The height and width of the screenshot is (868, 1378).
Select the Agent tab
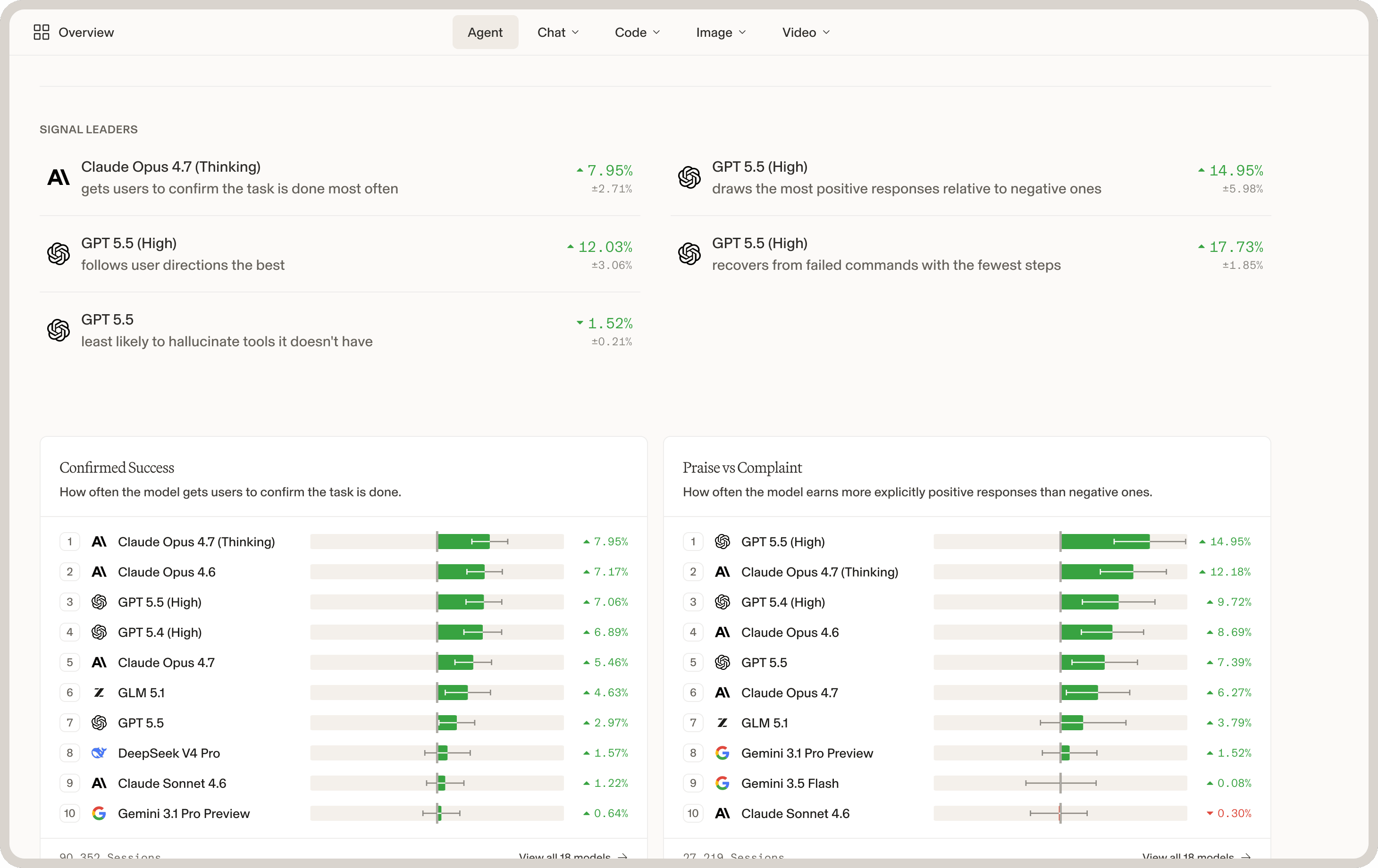click(x=485, y=32)
